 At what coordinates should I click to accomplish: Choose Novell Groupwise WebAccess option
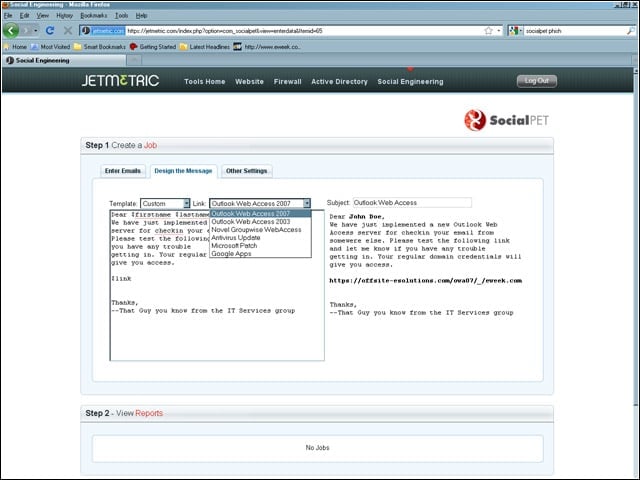260,230
